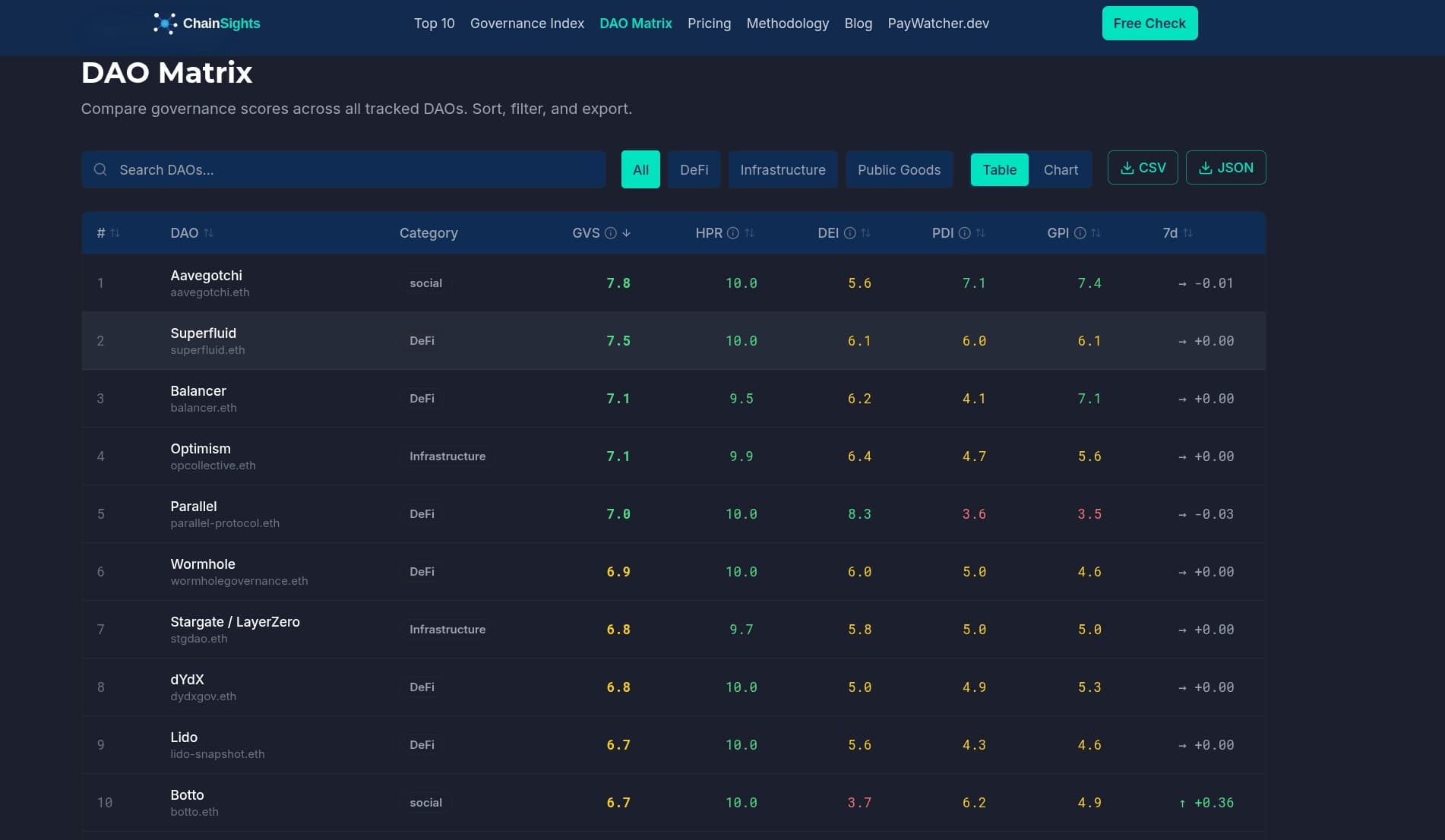Click the DEI info icon

849,233
